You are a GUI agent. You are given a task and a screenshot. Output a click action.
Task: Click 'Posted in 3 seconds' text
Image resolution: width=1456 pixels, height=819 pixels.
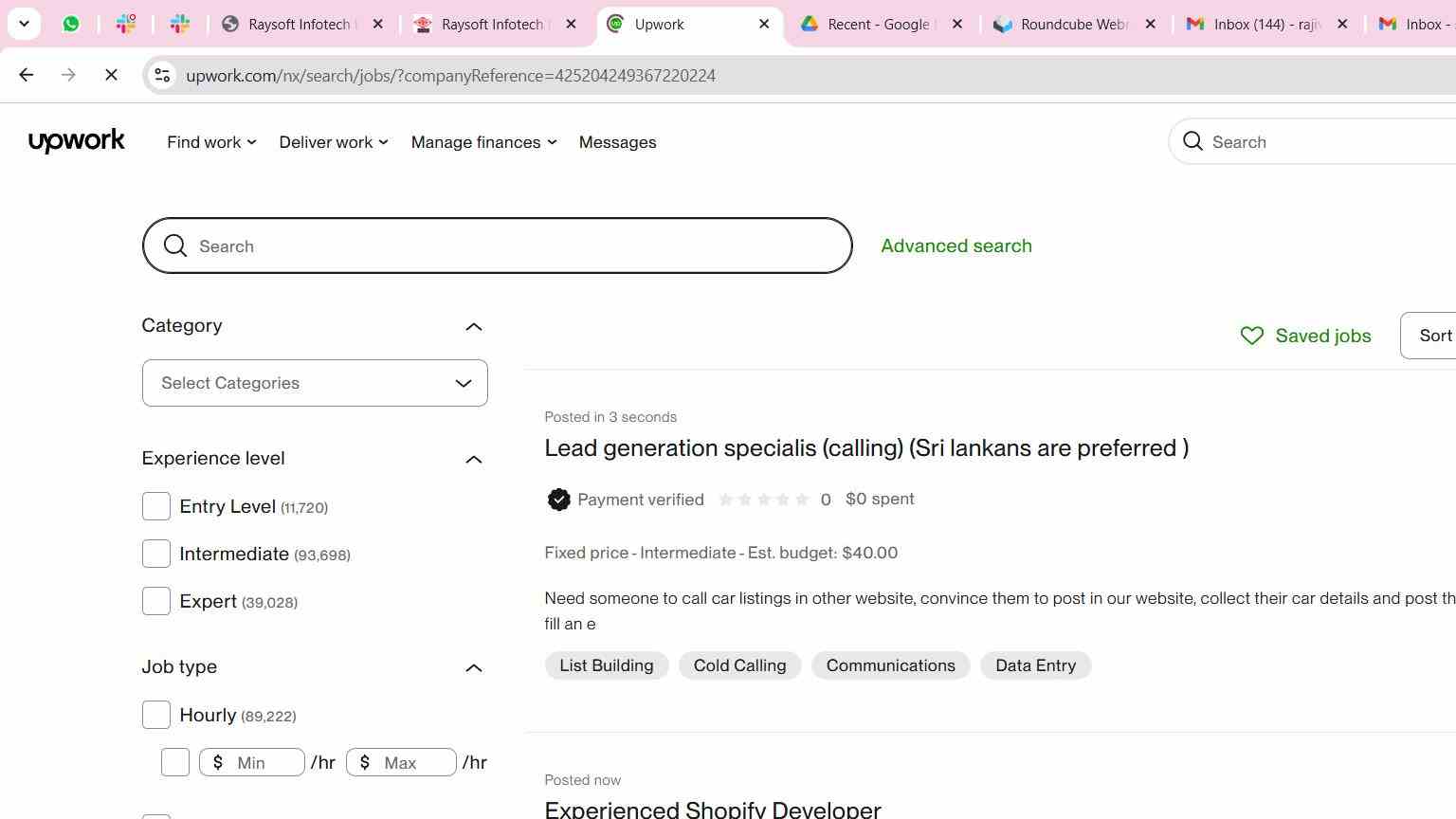tap(610, 417)
